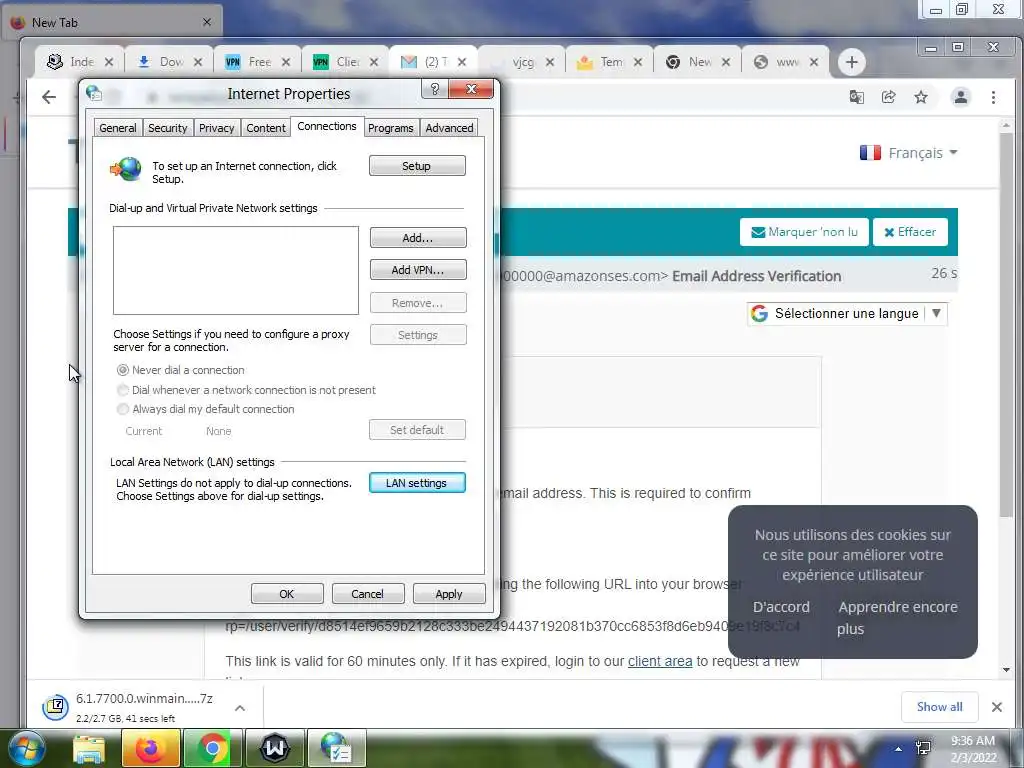Switch to the Privacy tab
1024x768 pixels.
click(x=216, y=128)
